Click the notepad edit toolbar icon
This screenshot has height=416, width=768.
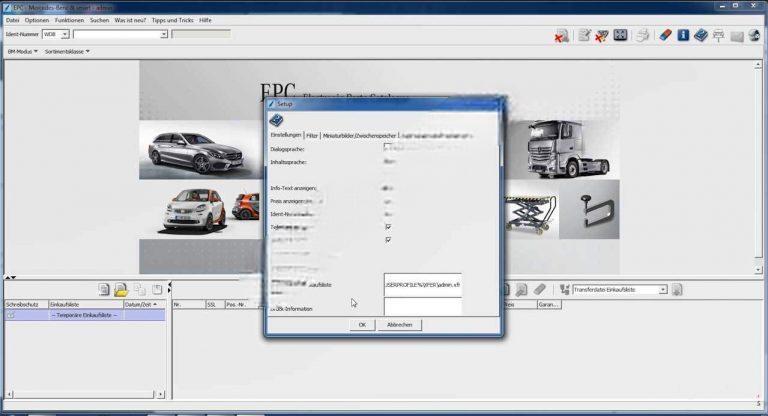point(584,35)
